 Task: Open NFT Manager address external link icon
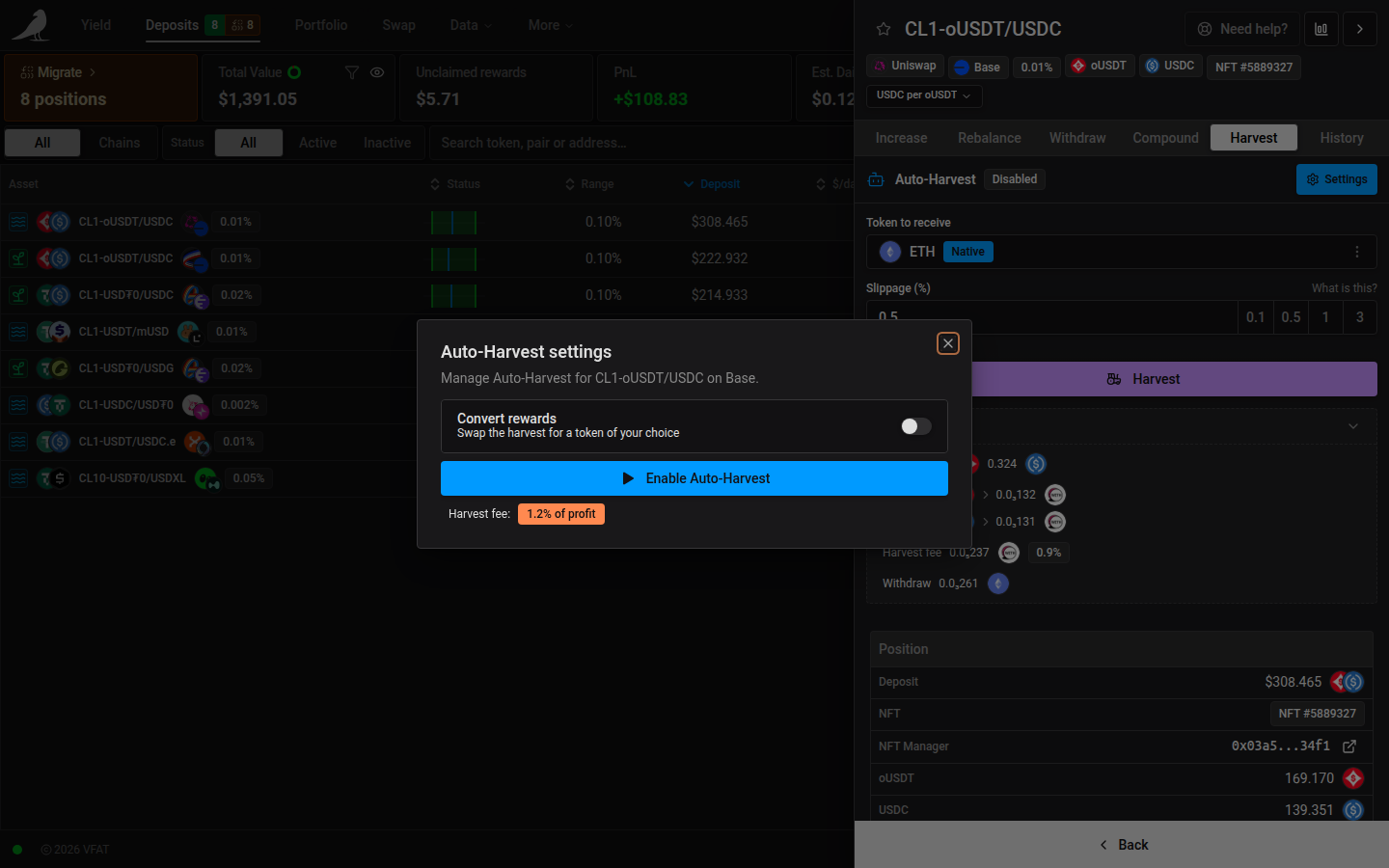(1349, 746)
